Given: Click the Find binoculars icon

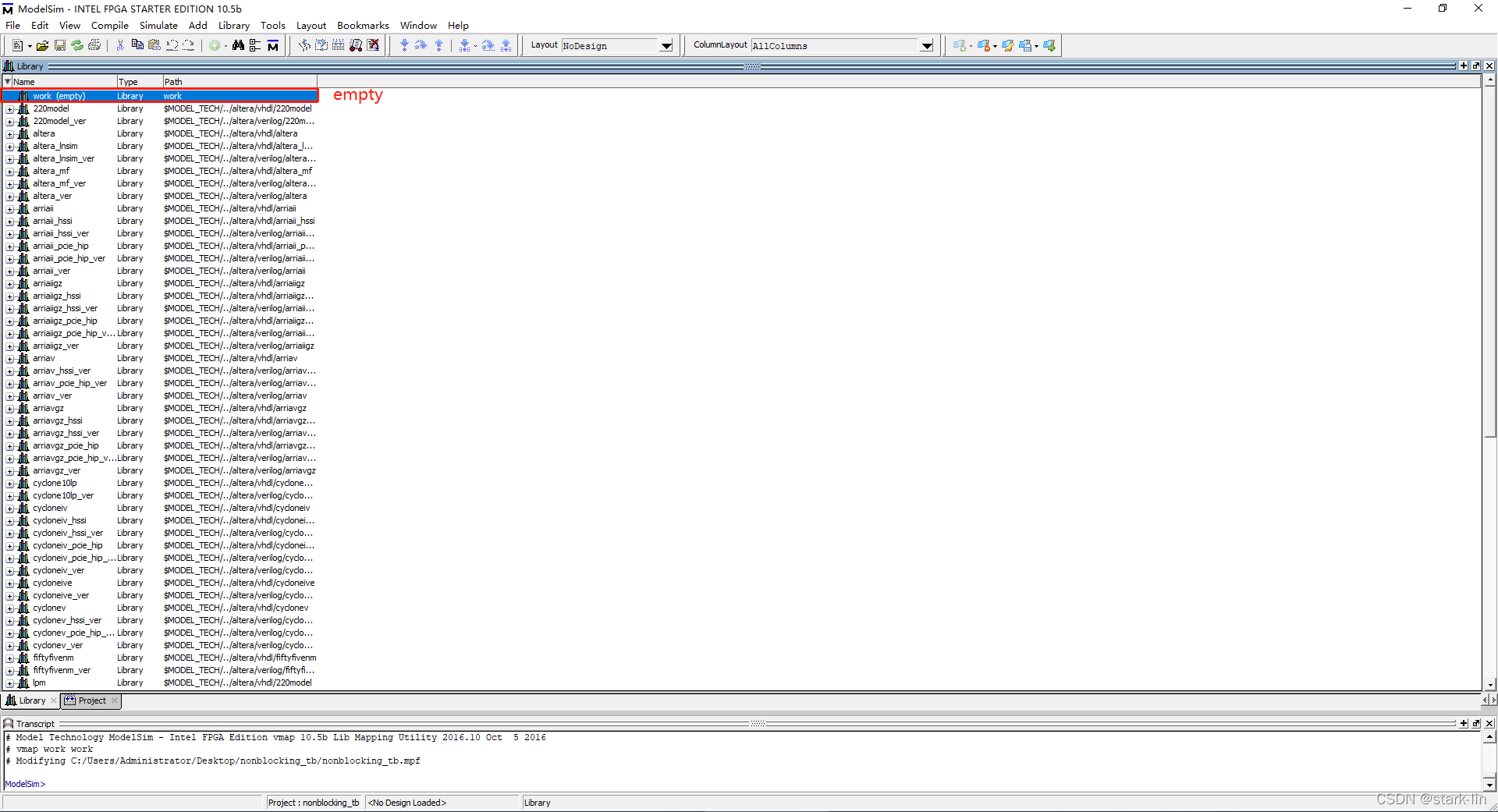Looking at the screenshot, I should (x=239, y=46).
